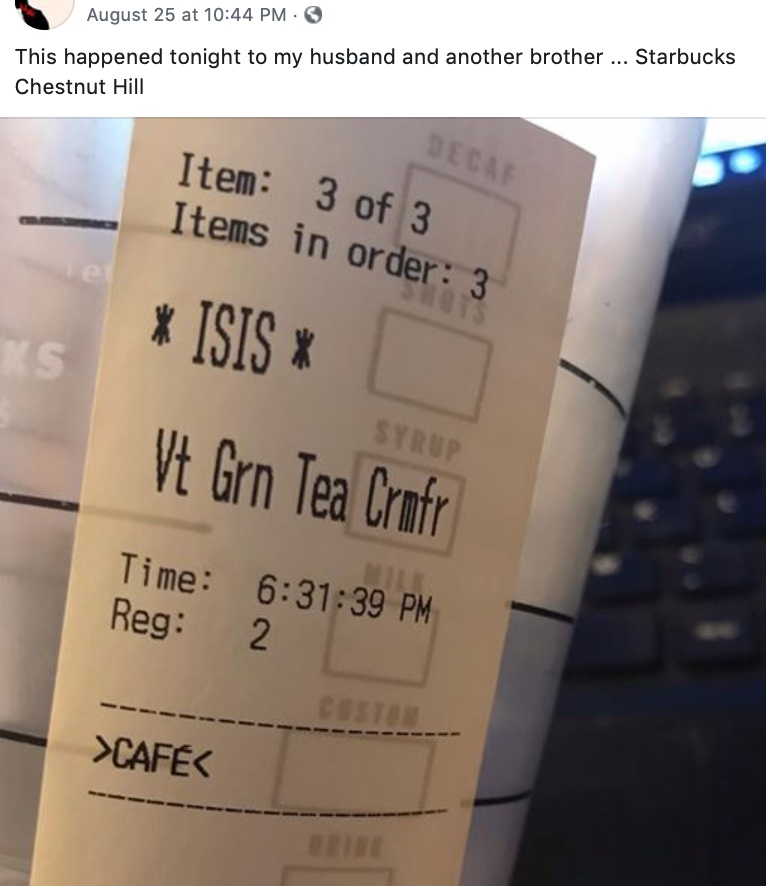Click the Shots box on the cup
The width and height of the screenshot is (766, 886).
coord(429,365)
